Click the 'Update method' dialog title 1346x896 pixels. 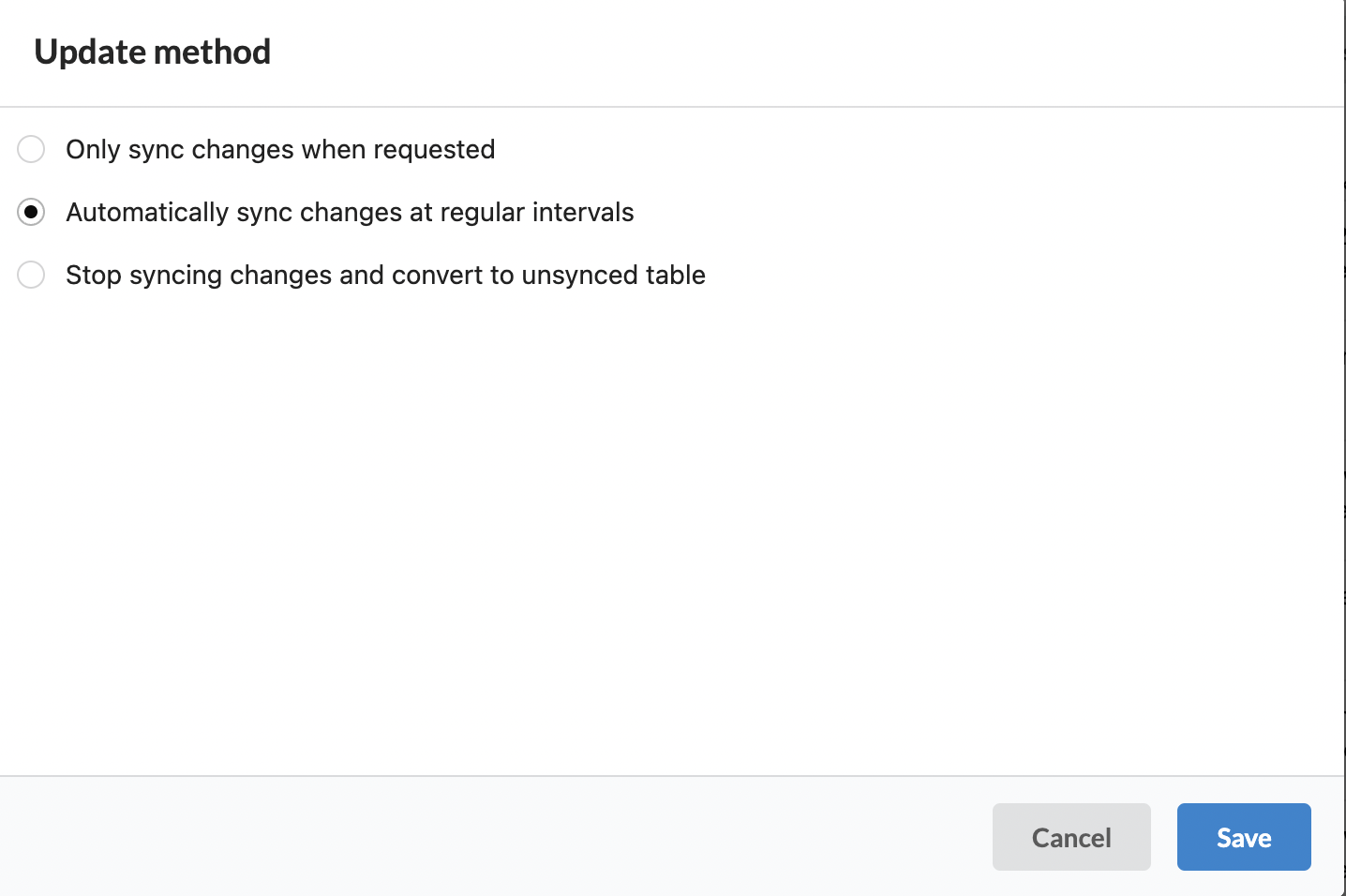pos(153,52)
